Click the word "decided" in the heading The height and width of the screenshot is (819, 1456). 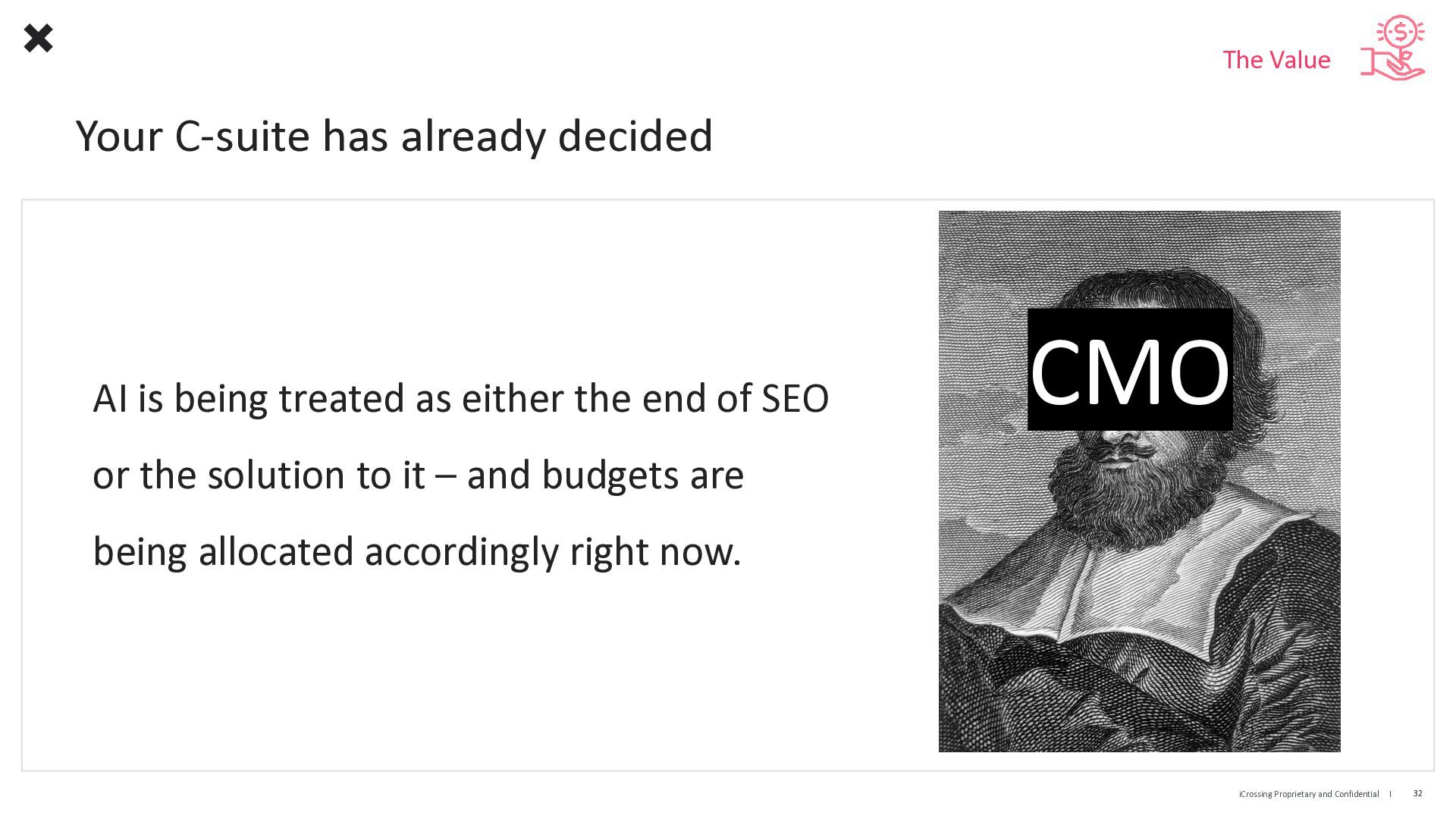tap(635, 136)
